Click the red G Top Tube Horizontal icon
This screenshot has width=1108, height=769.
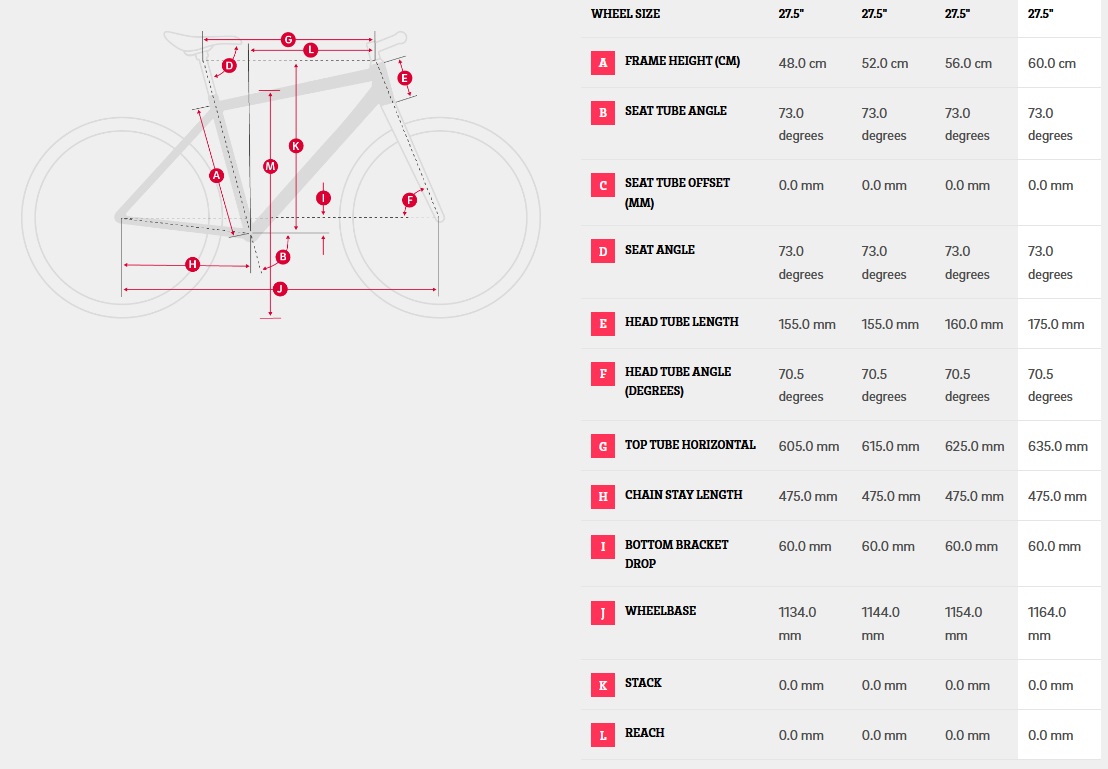603,446
